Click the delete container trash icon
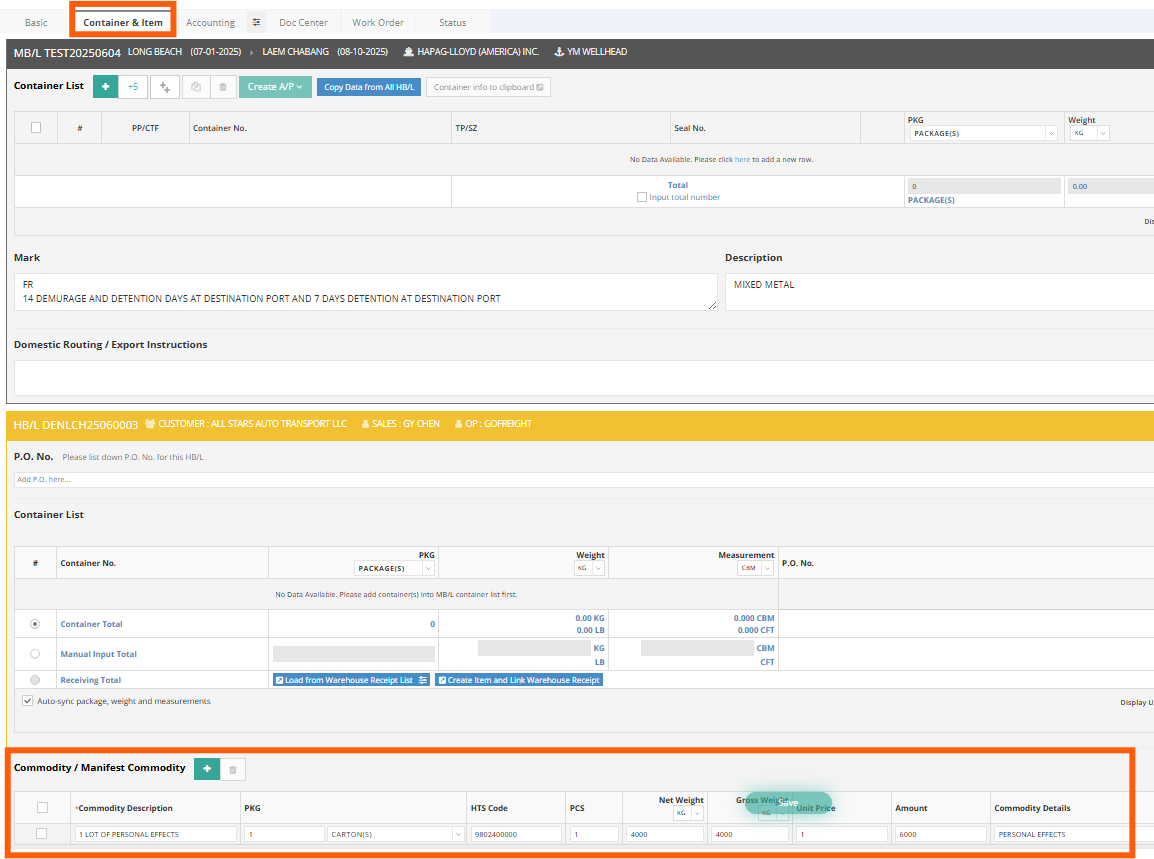 click(222, 87)
